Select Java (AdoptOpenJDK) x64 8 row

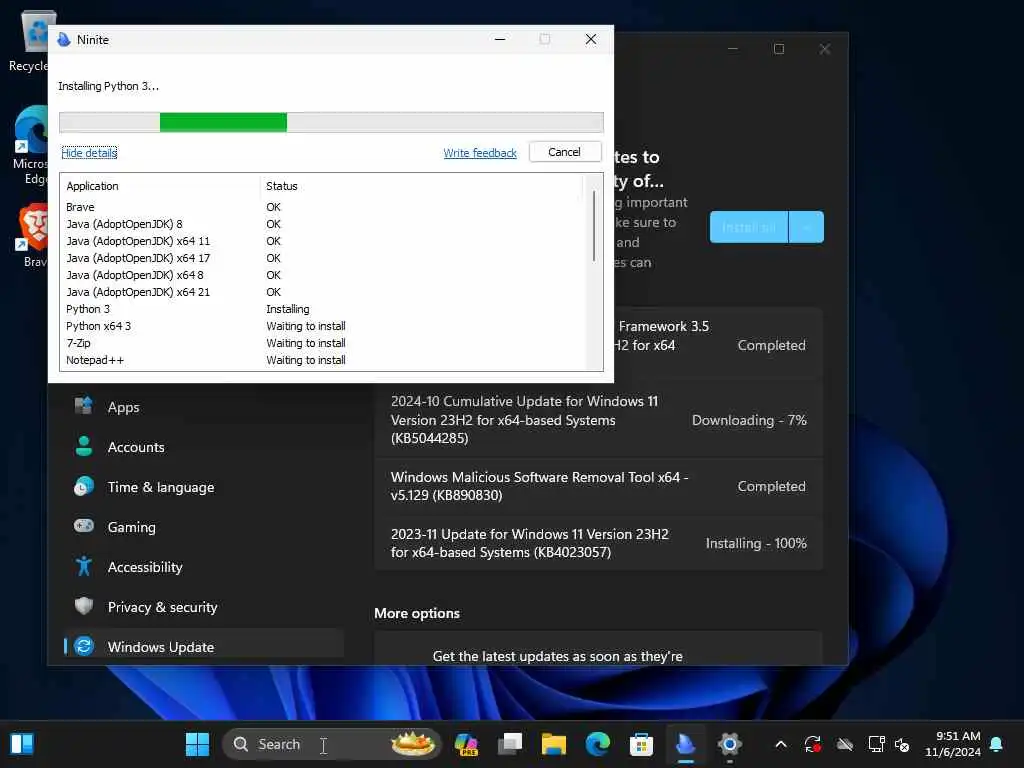pyautogui.click(x=325, y=275)
